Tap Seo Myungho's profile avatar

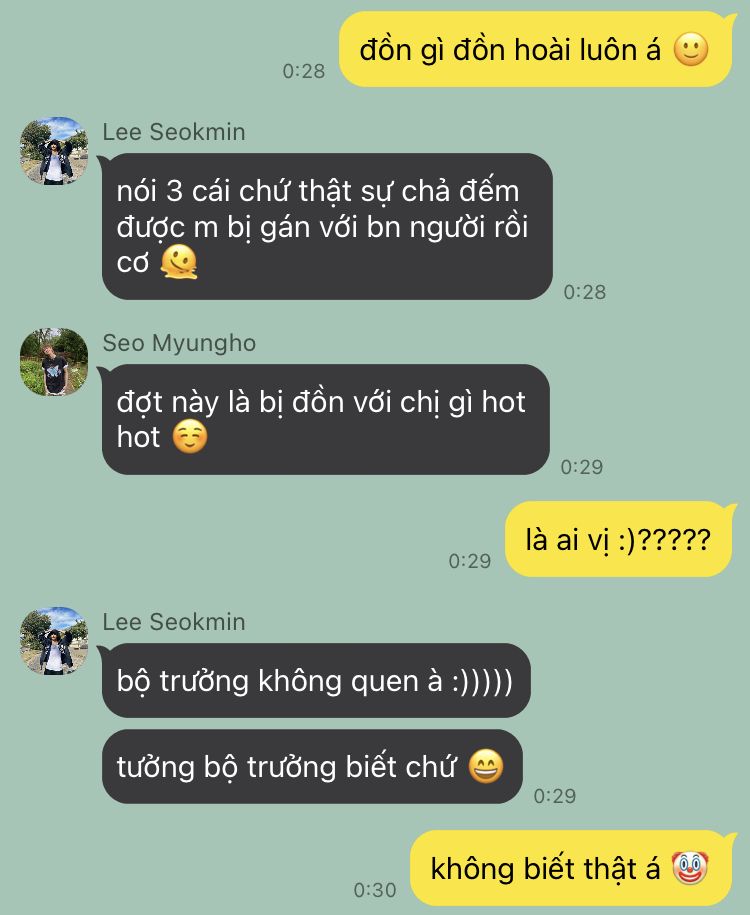pos(54,362)
